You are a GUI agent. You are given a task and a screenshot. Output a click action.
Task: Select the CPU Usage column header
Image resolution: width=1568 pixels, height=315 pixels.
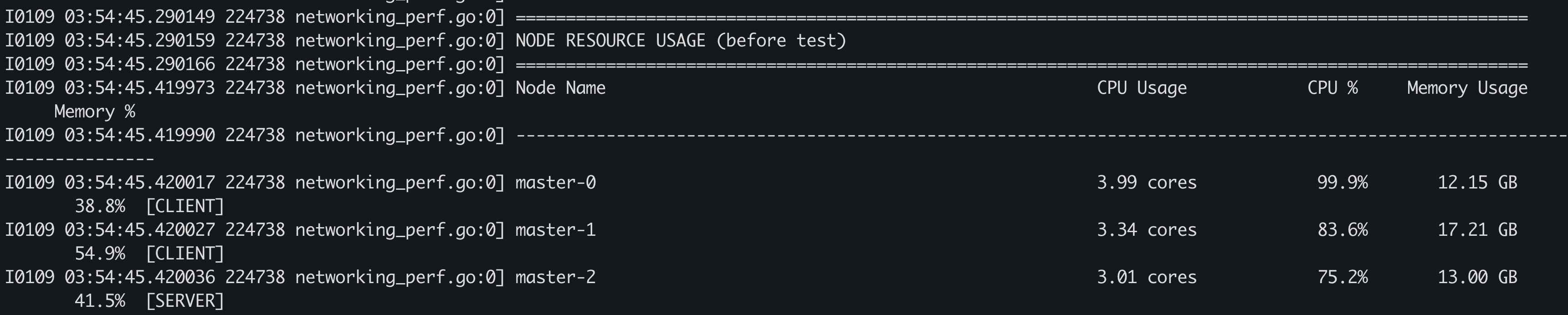click(x=1141, y=88)
